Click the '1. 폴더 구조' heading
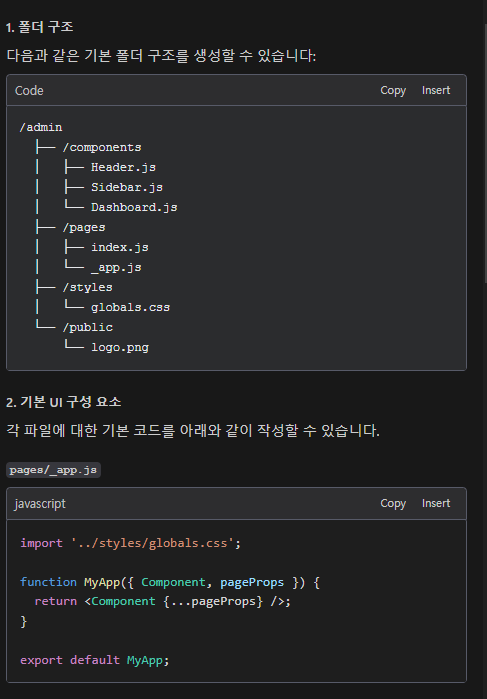This screenshot has height=699, width=487. 40,27
